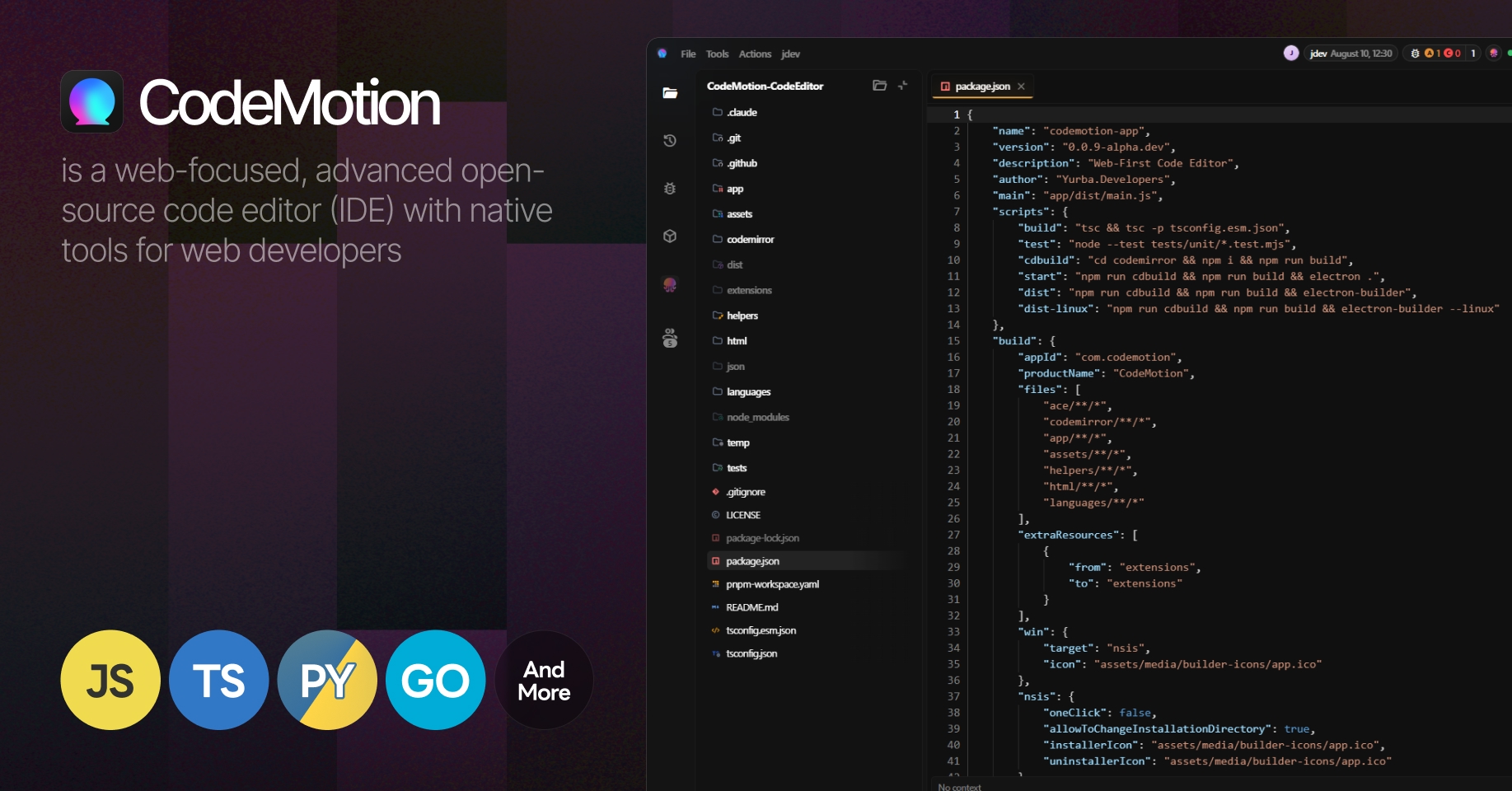Click the "extraResources" key on line 27

1068,535
